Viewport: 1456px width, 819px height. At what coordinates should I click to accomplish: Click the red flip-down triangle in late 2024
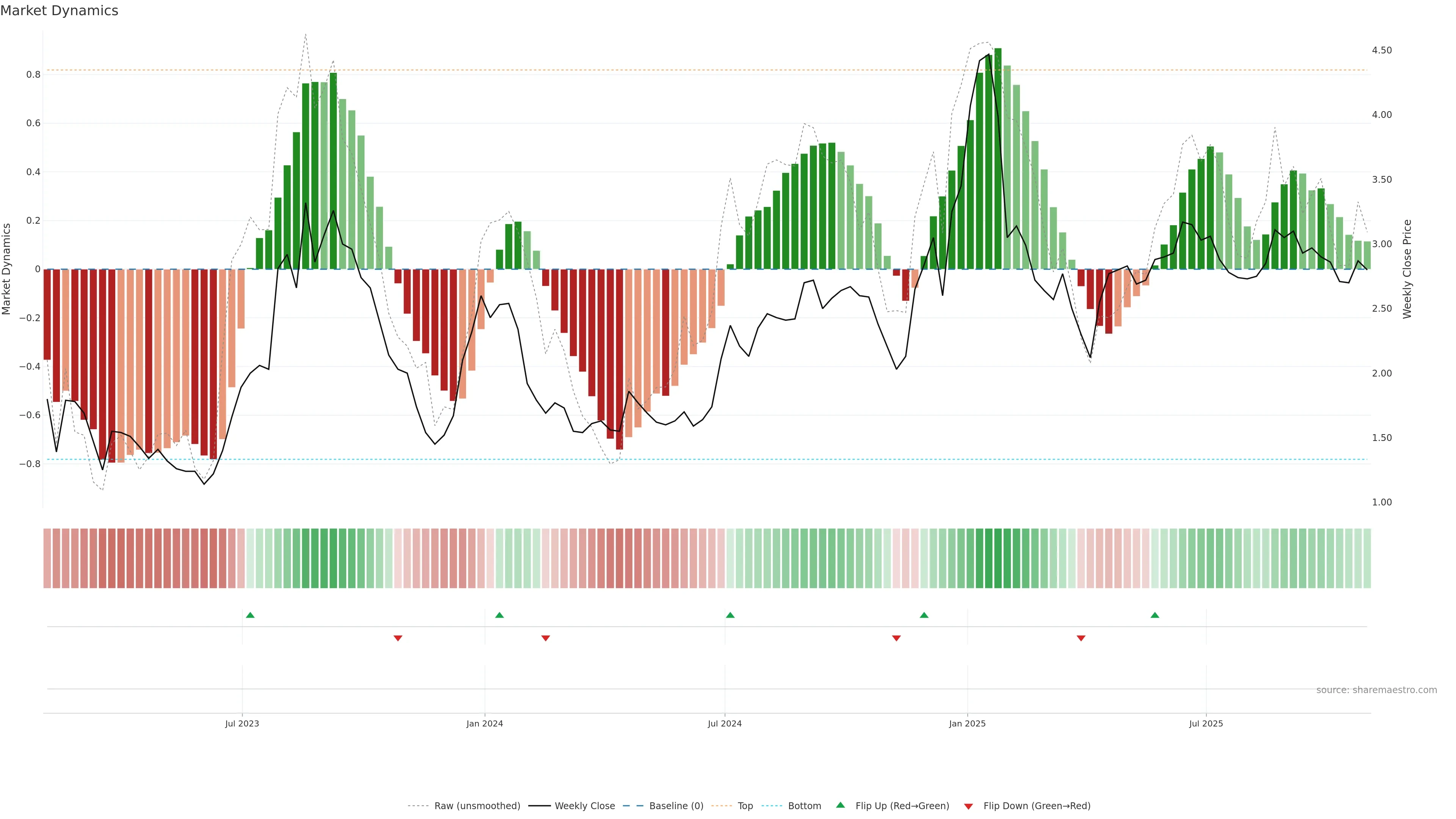point(896,638)
